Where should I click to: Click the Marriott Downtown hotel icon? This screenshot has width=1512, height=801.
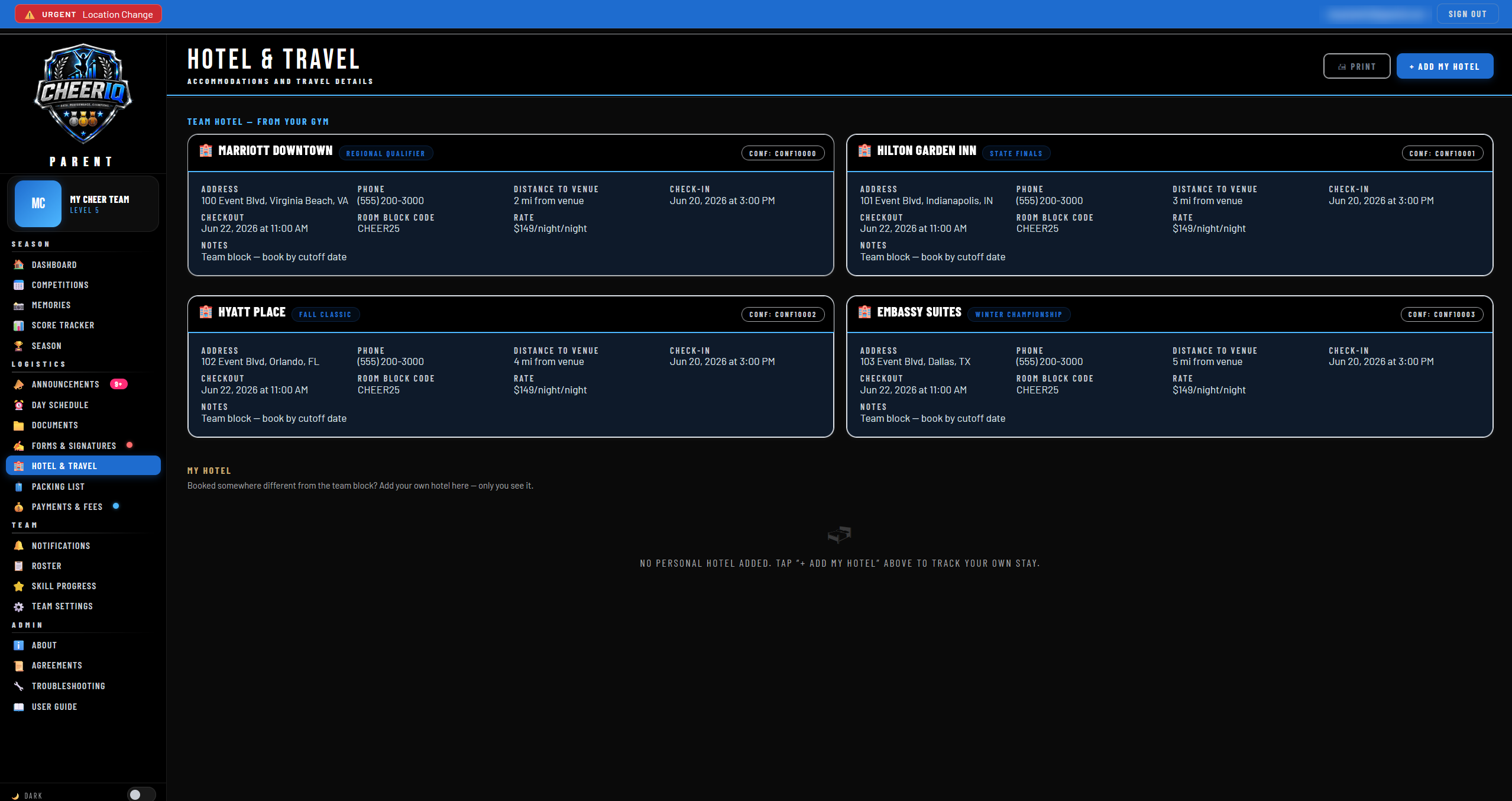tap(206, 150)
